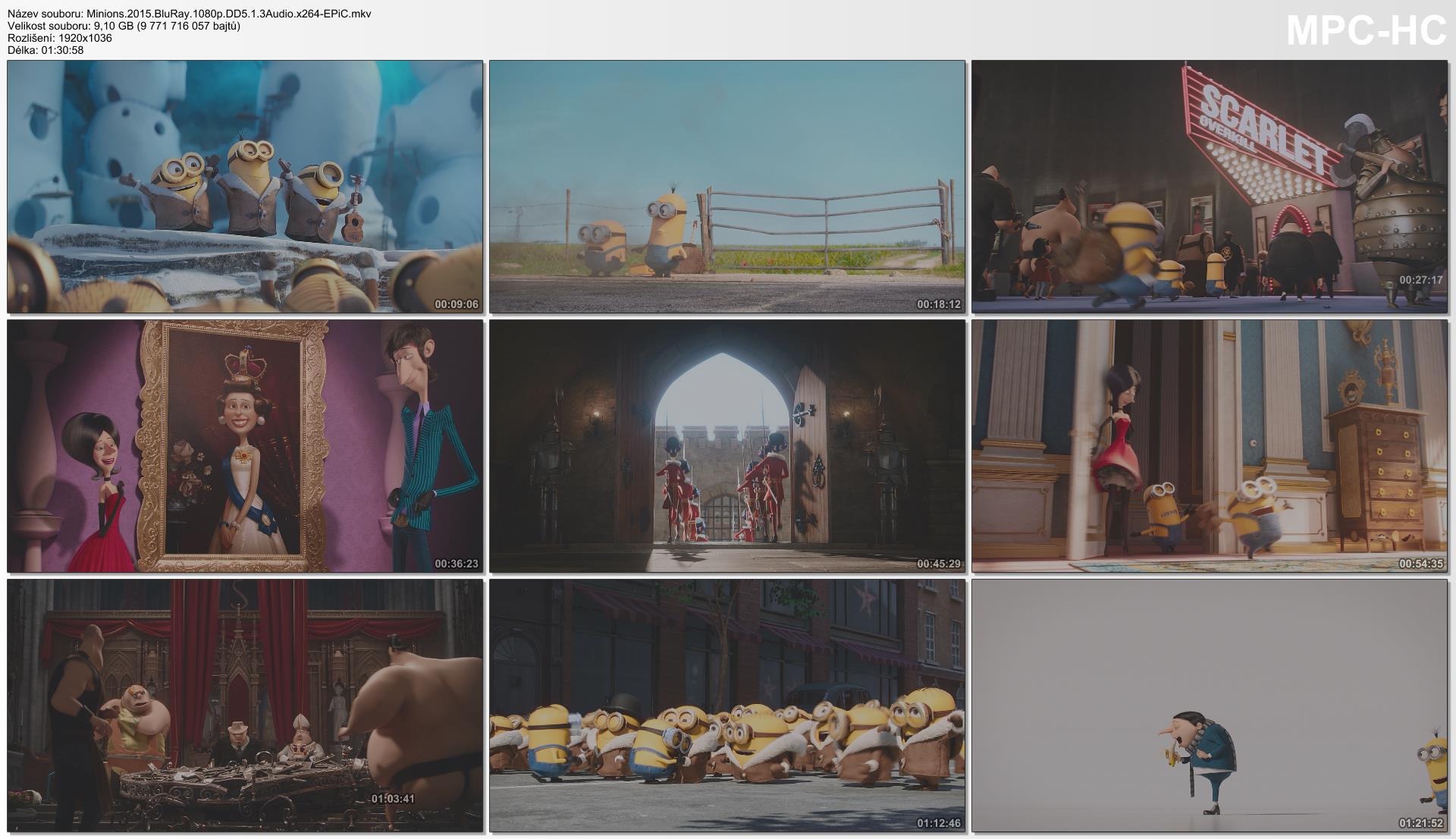
Task: Click the thumbnail timestamped 00:54:35
Action: [1210, 446]
